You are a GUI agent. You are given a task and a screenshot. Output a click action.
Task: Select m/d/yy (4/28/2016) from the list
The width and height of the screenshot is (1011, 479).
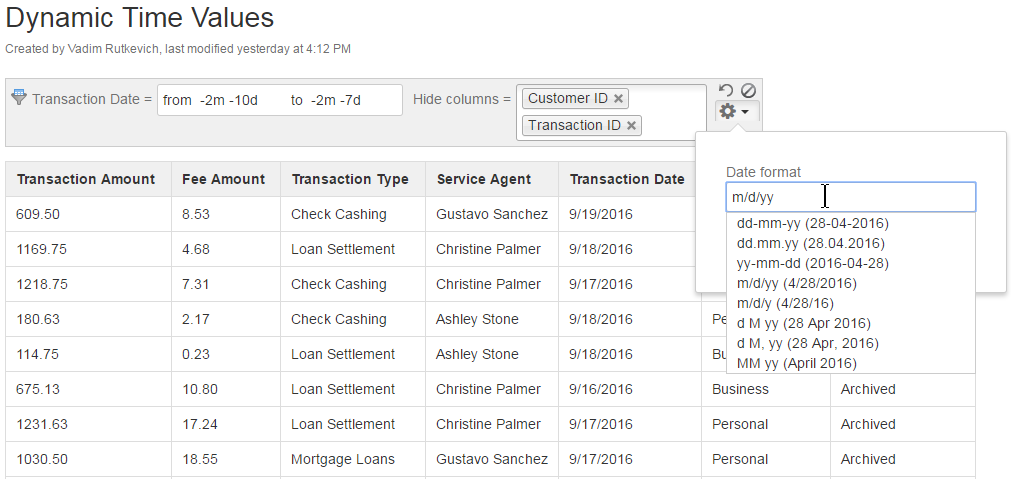[796, 283]
